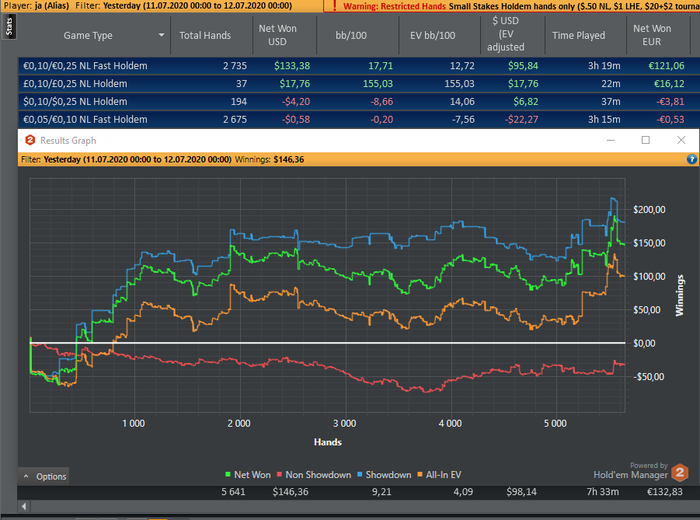The image size is (700, 520).
Task: Sort by the bb/100 column header
Action: point(351,35)
